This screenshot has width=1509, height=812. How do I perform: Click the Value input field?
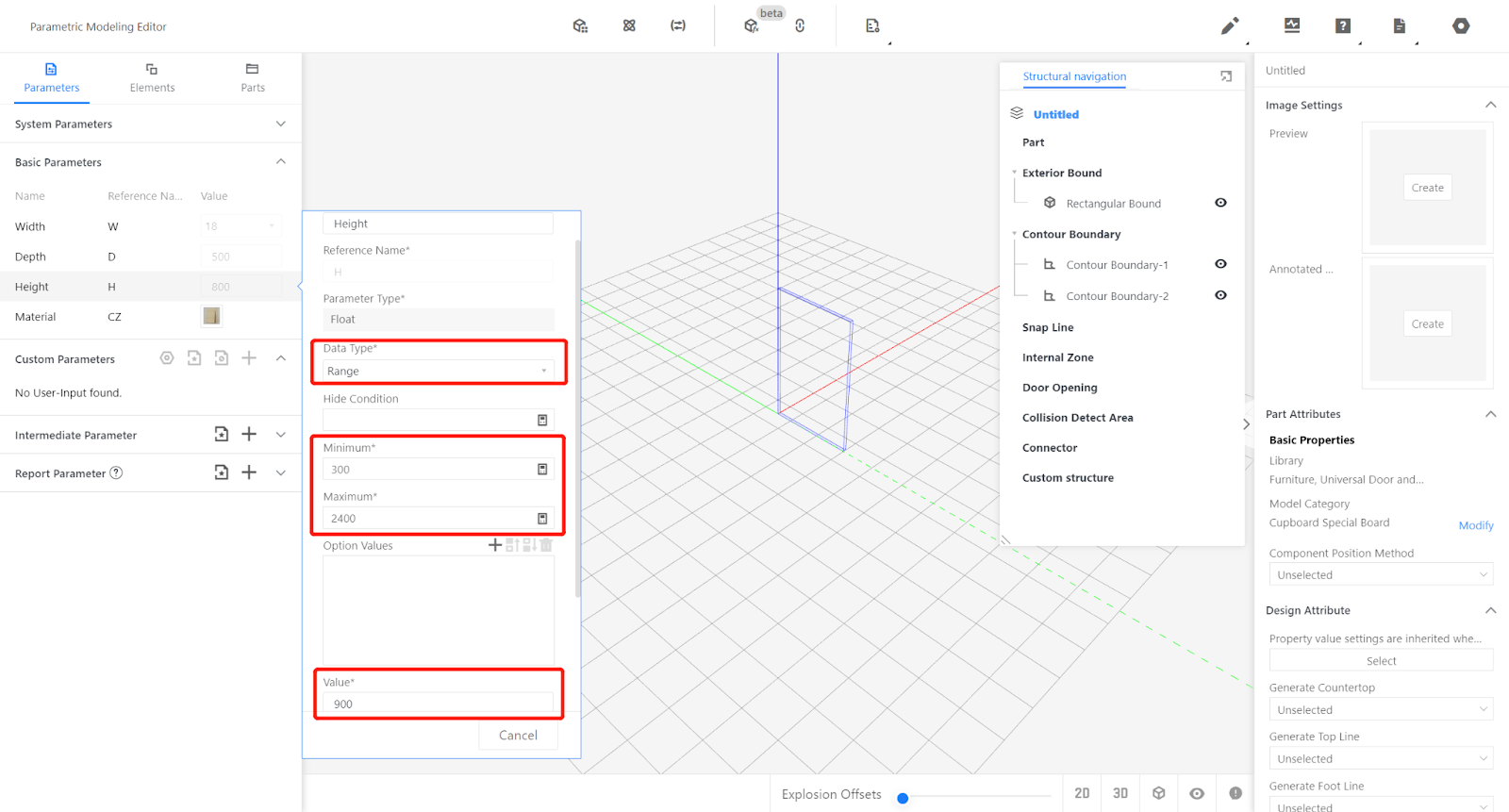click(438, 704)
